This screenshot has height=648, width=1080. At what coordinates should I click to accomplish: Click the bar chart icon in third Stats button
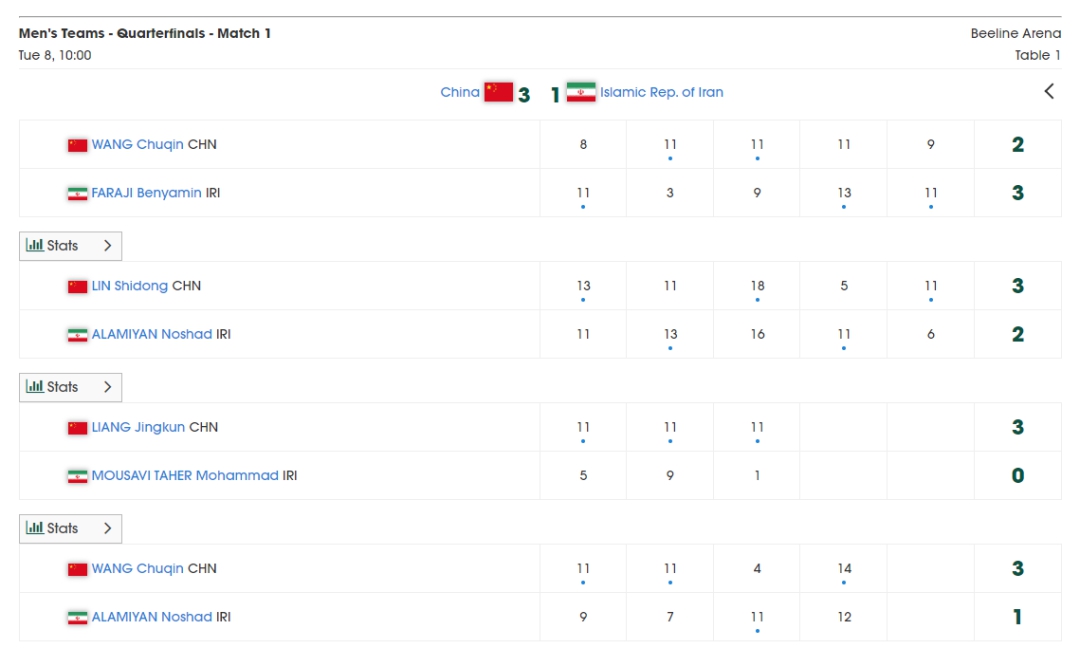click(x=35, y=528)
